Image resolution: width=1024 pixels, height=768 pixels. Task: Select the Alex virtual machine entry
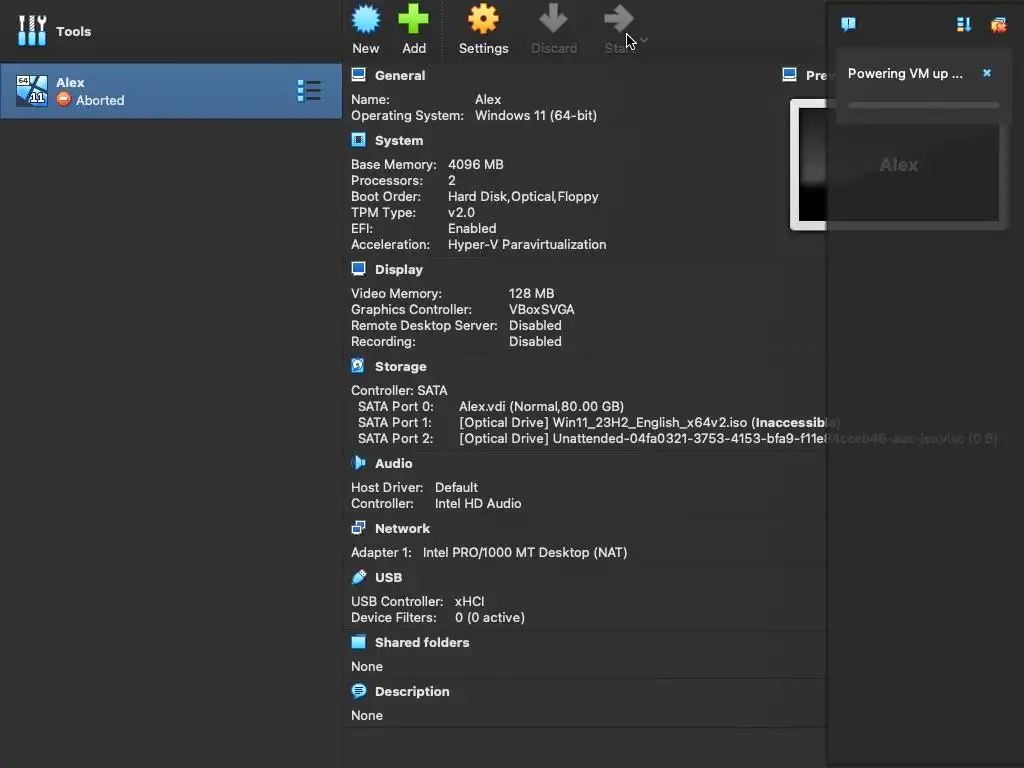pyautogui.click(x=171, y=91)
